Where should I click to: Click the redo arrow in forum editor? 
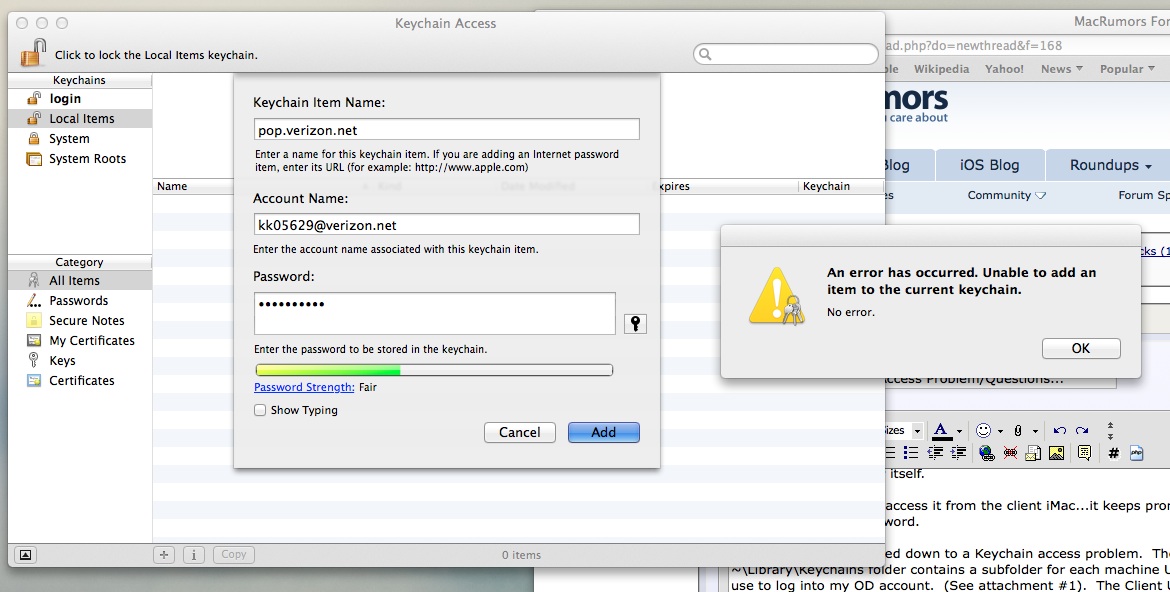coord(1082,431)
